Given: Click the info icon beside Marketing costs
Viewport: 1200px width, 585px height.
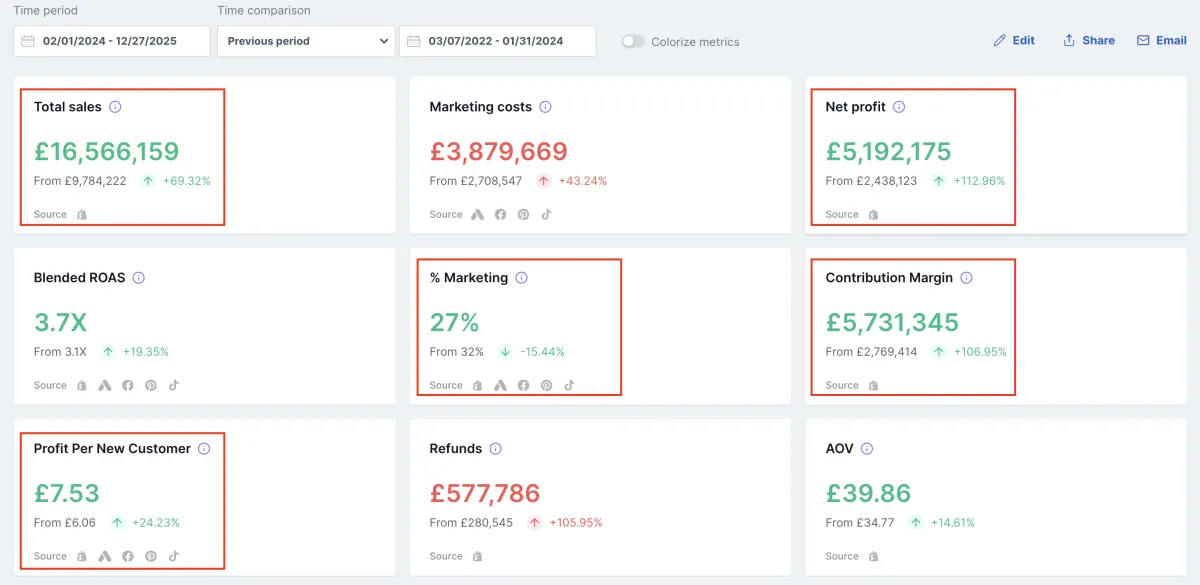Looking at the screenshot, I should pyautogui.click(x=545, y=107).
